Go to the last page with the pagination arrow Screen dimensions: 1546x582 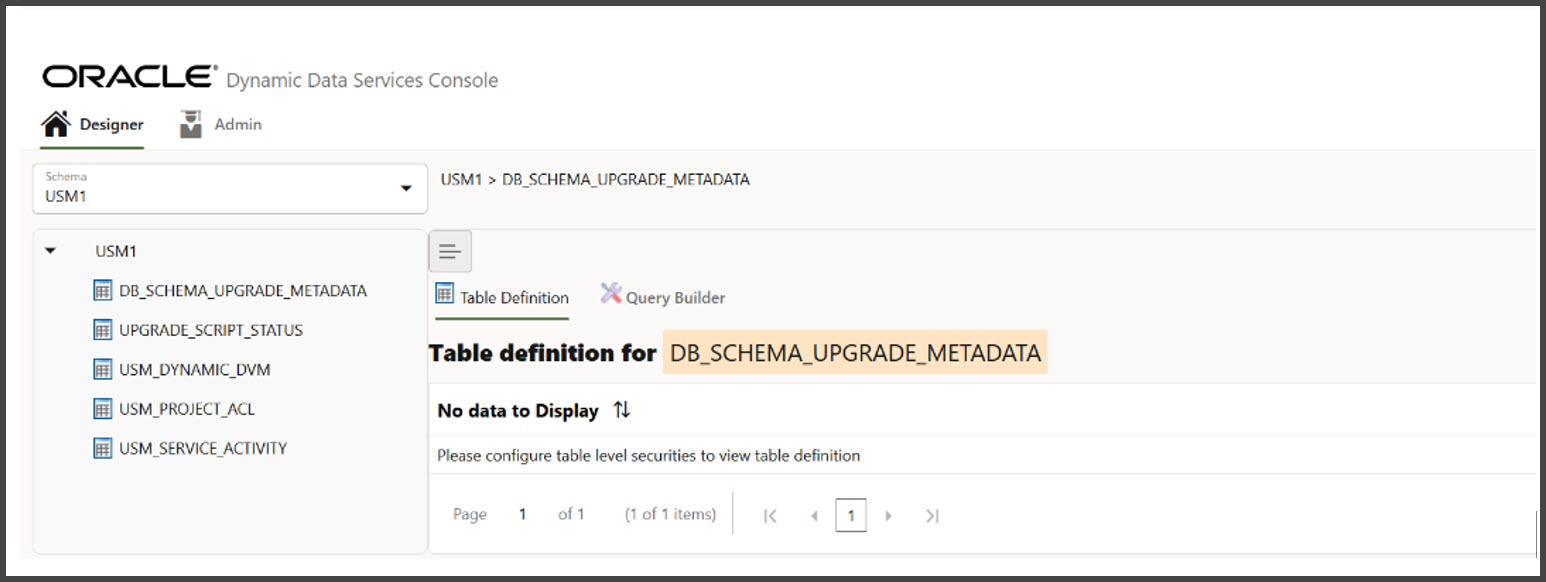tap(932, 514)
